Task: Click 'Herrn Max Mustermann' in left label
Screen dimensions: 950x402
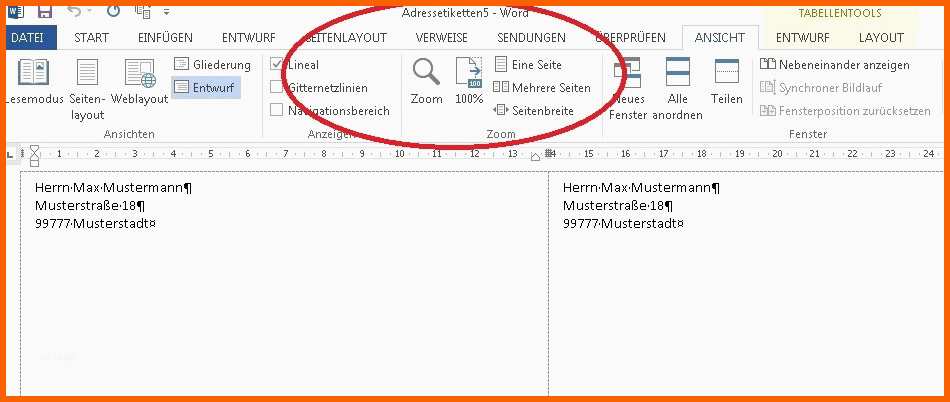Action: point(114,188)
